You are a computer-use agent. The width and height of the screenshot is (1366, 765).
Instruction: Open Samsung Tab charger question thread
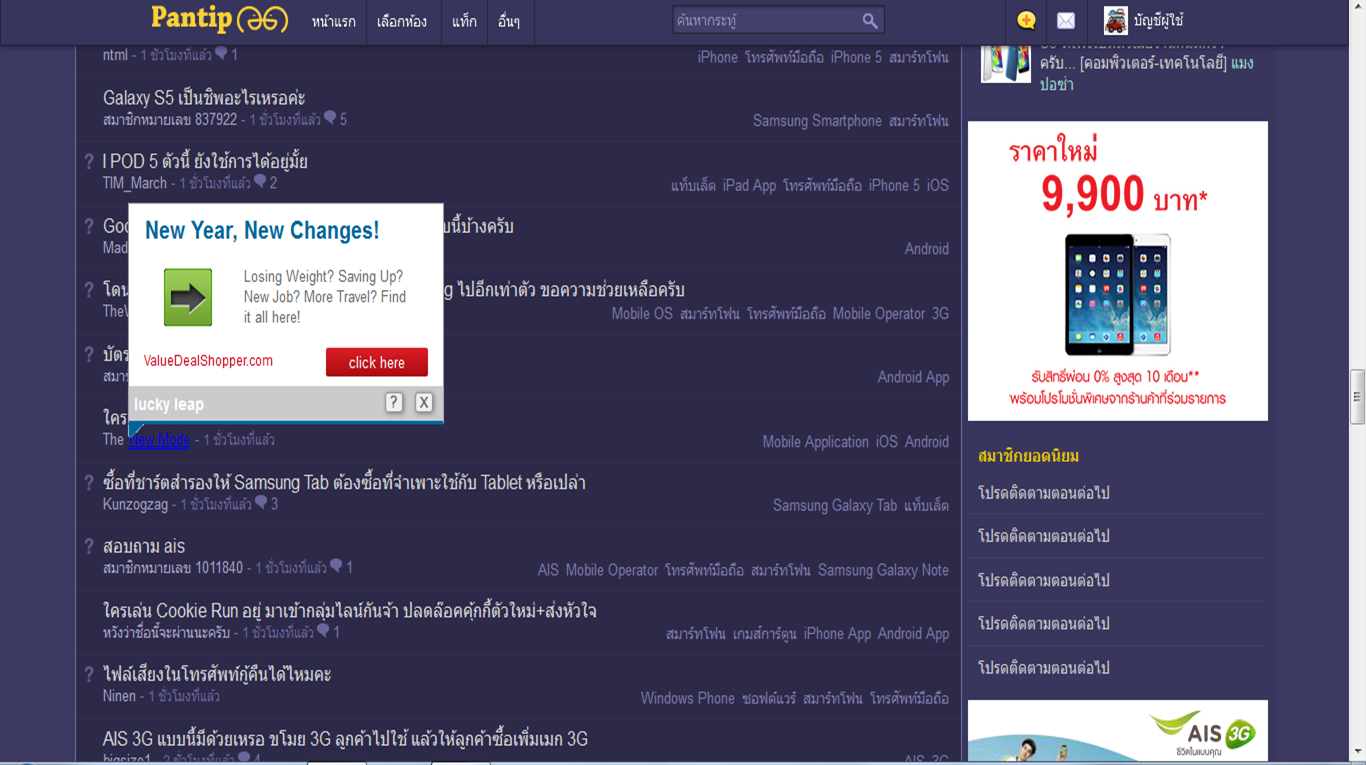pyautogui.click(x=344, y=483)
